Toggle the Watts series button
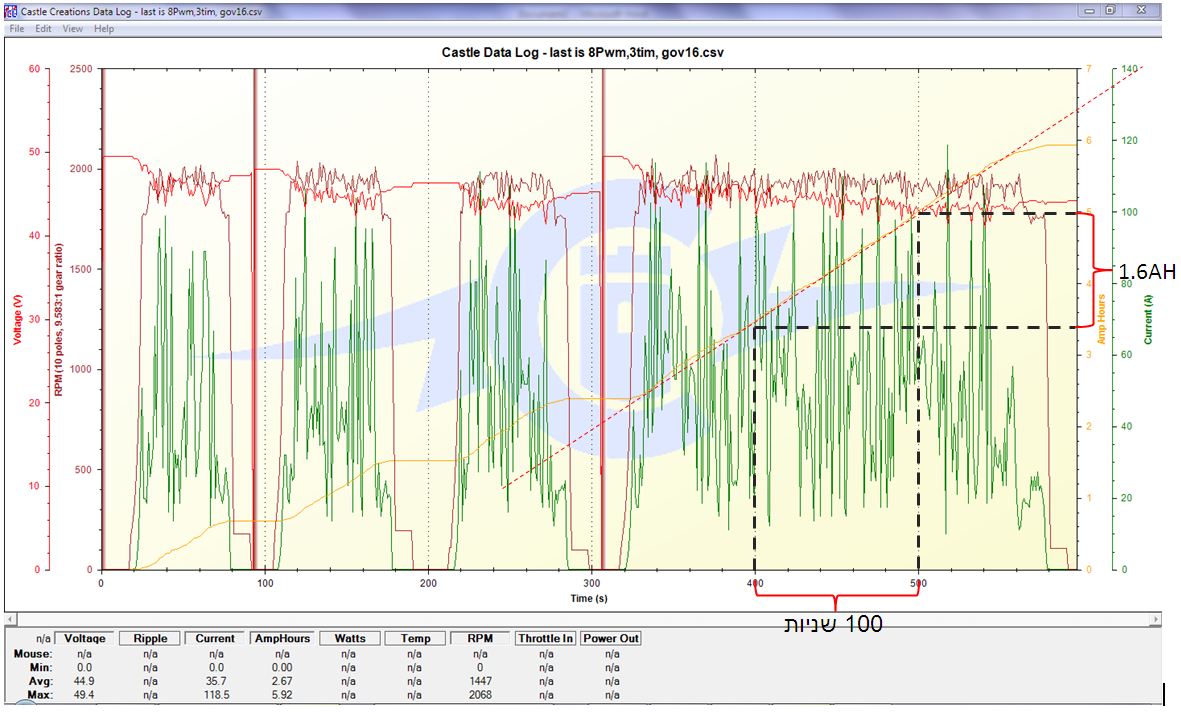Screen dimensions: 1181x712 point(349,638)
